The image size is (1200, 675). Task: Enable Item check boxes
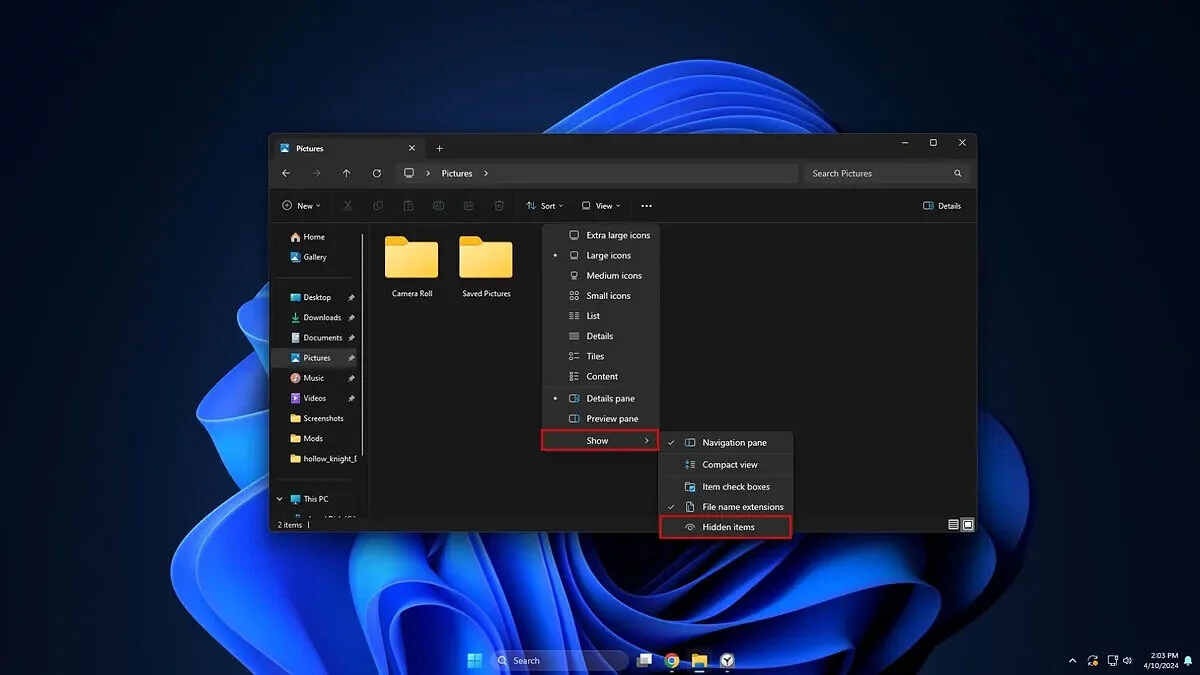pyautogui.click(x=735, y=487)
